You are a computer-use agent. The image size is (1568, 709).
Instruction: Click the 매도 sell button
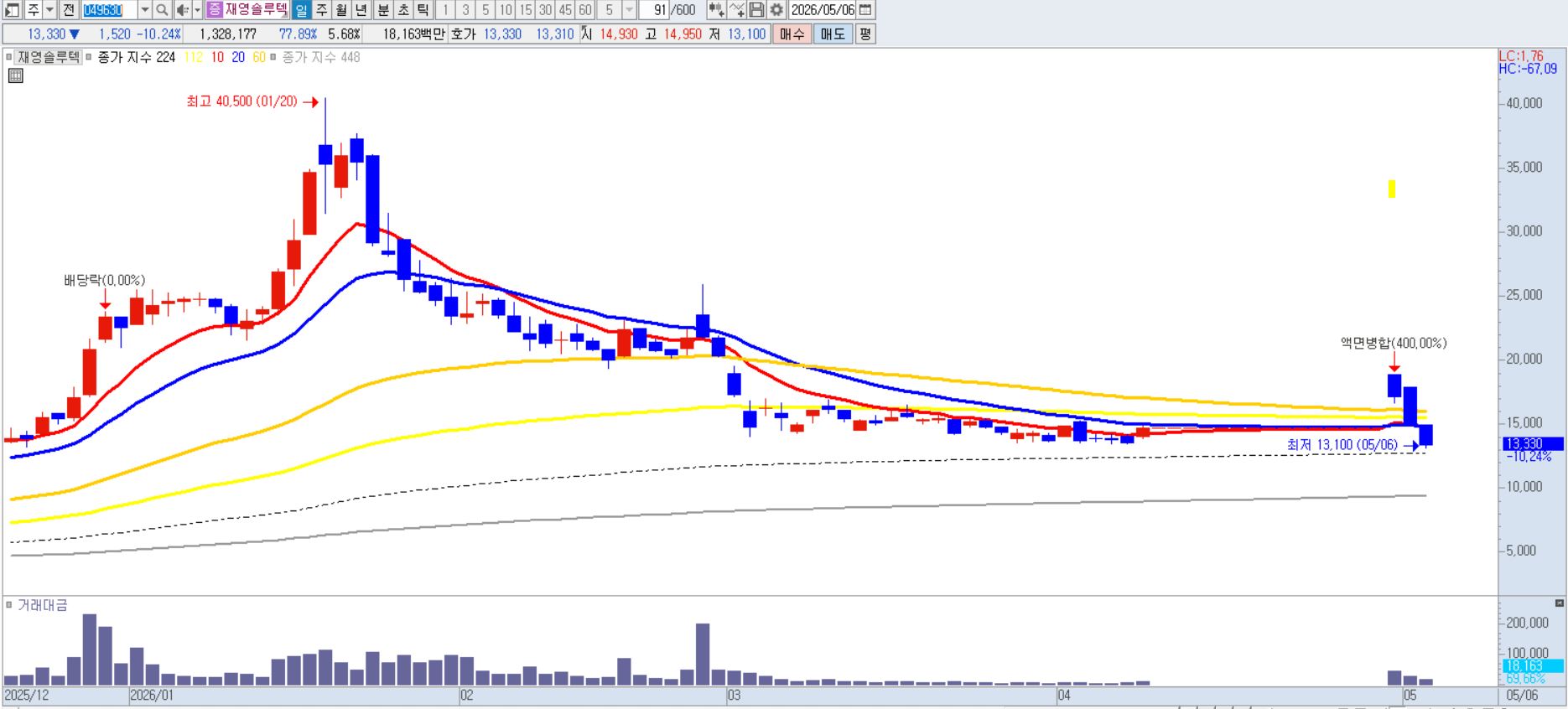click(x=833, y=34)
